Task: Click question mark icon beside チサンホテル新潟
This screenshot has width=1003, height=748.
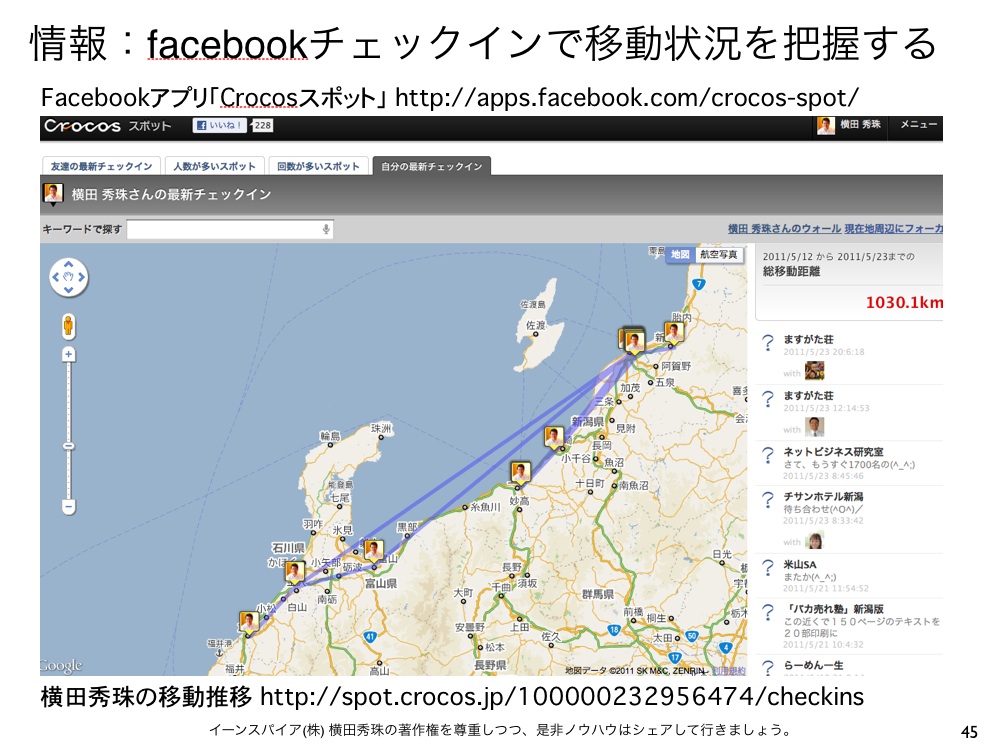Action: tap(768, 500)
